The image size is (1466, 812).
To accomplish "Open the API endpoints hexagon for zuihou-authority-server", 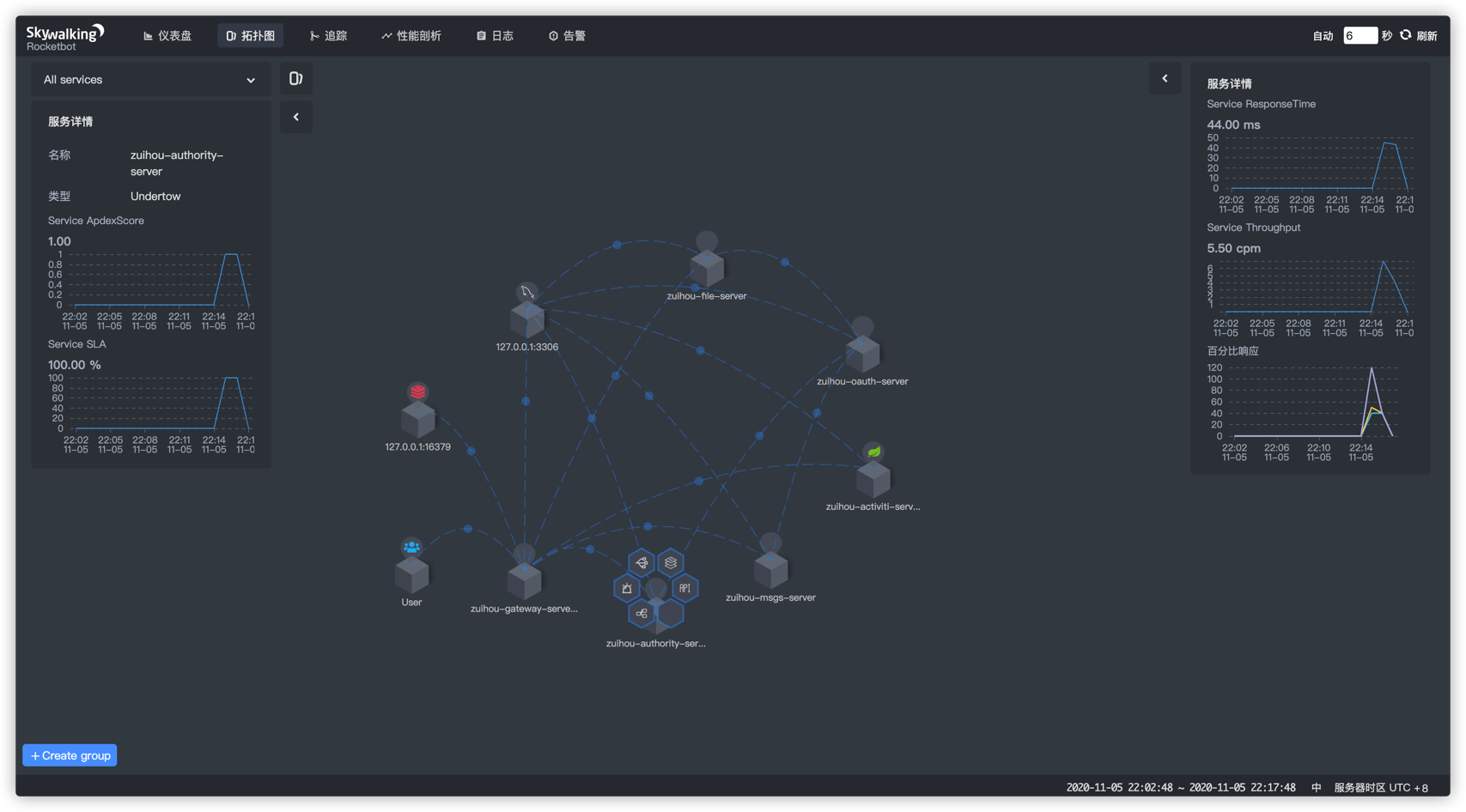I will point(684,588).
